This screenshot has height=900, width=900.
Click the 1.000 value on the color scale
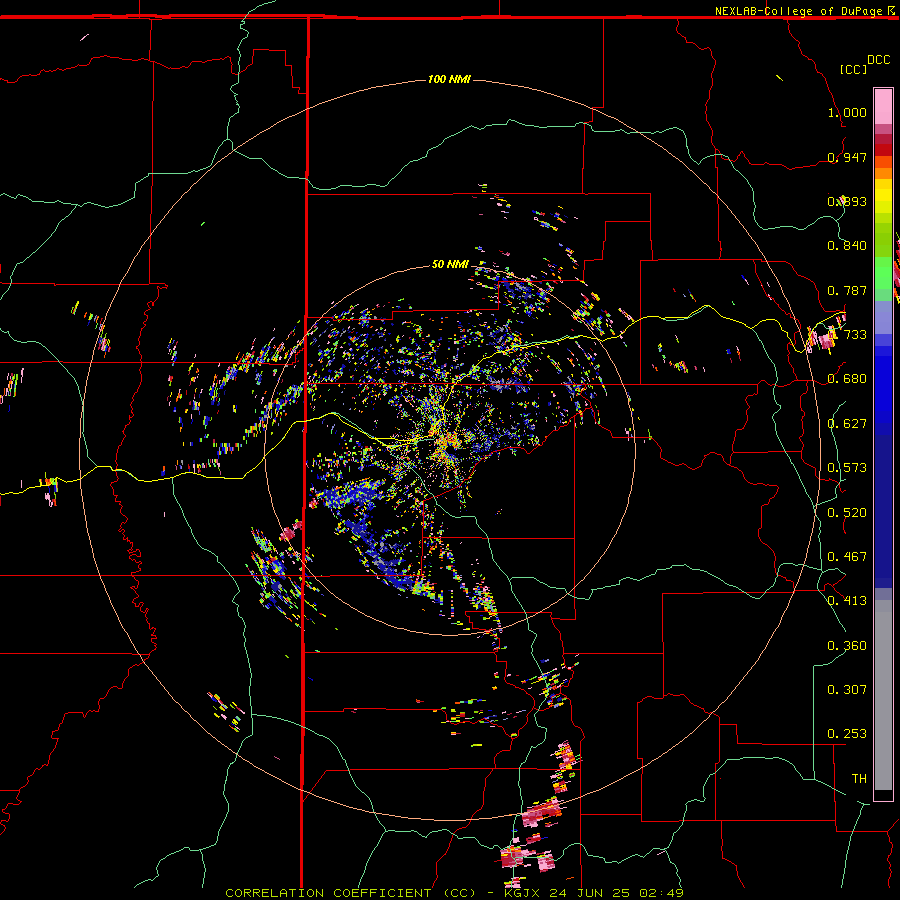pos(847,112)
